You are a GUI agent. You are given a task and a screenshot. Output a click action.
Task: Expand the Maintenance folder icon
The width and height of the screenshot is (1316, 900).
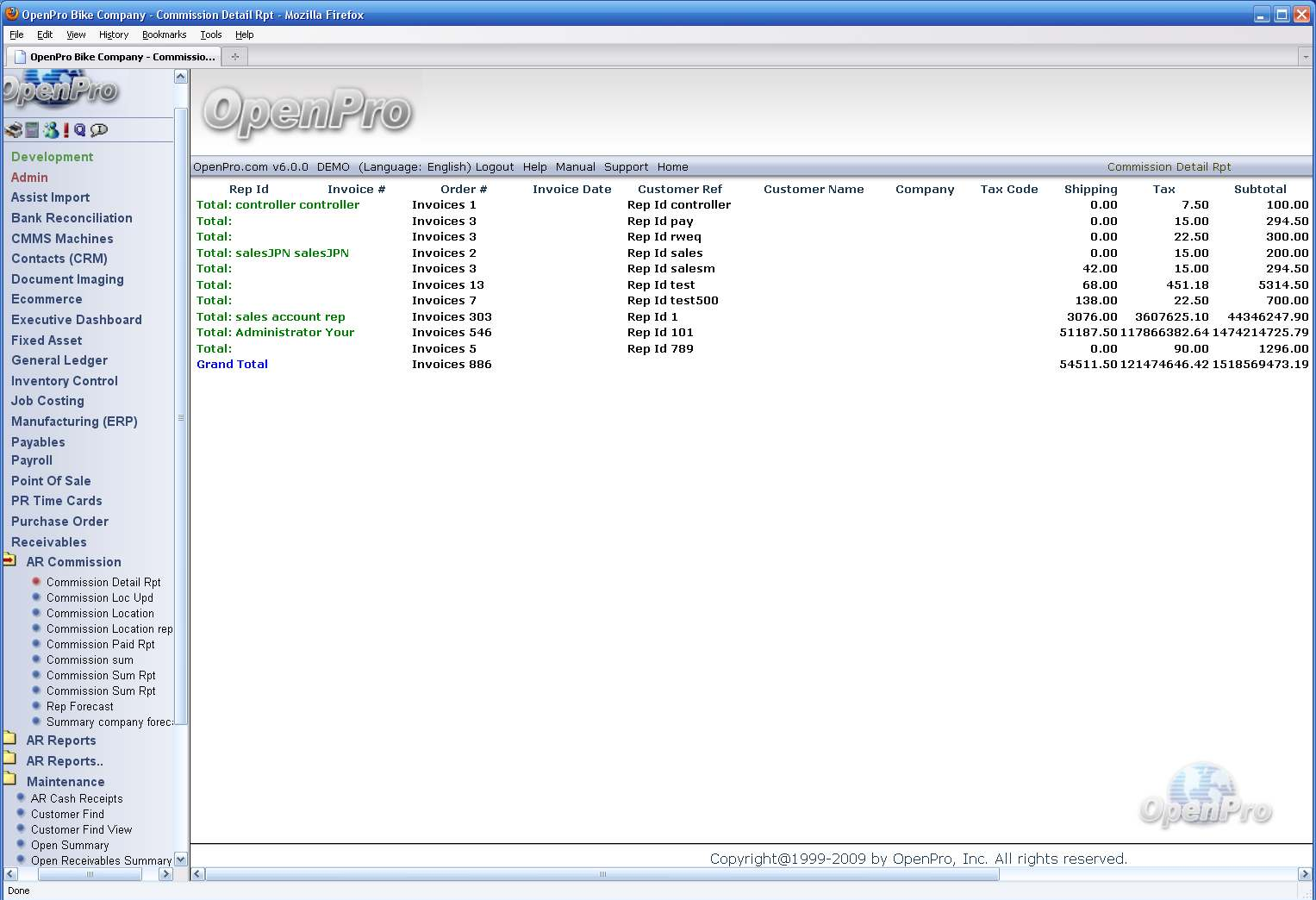coord(9,780)
